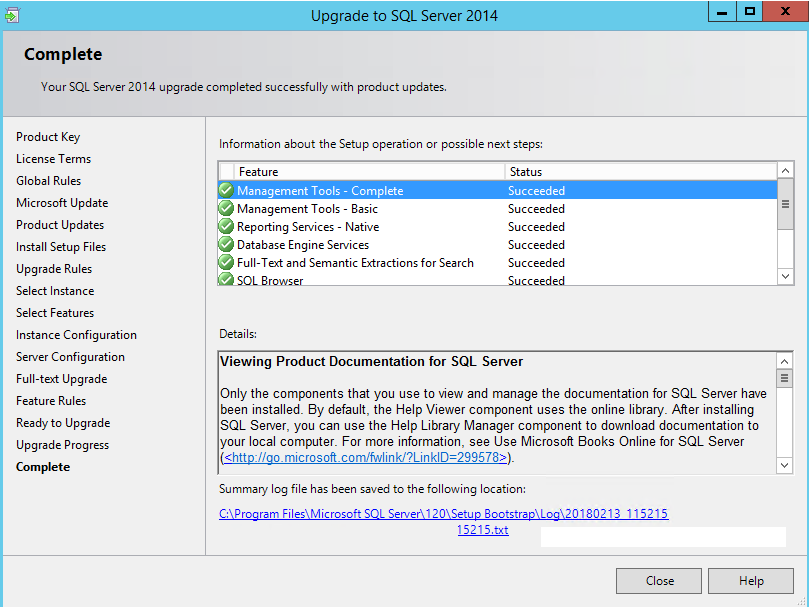Click Succeeded status for Reporting Services - Native
The image size is (809, 607).
(536, 227)
